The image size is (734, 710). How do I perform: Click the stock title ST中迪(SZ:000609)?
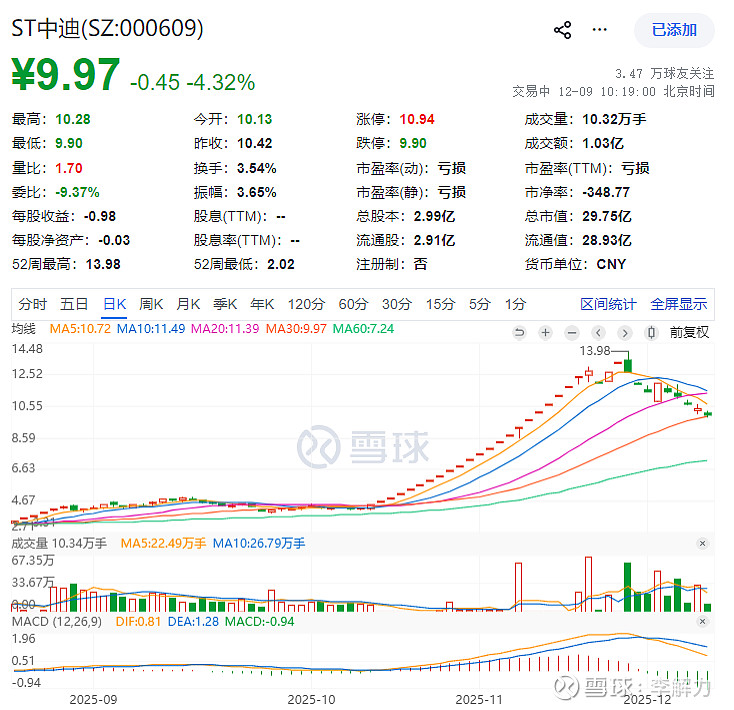tap(107, 29)
